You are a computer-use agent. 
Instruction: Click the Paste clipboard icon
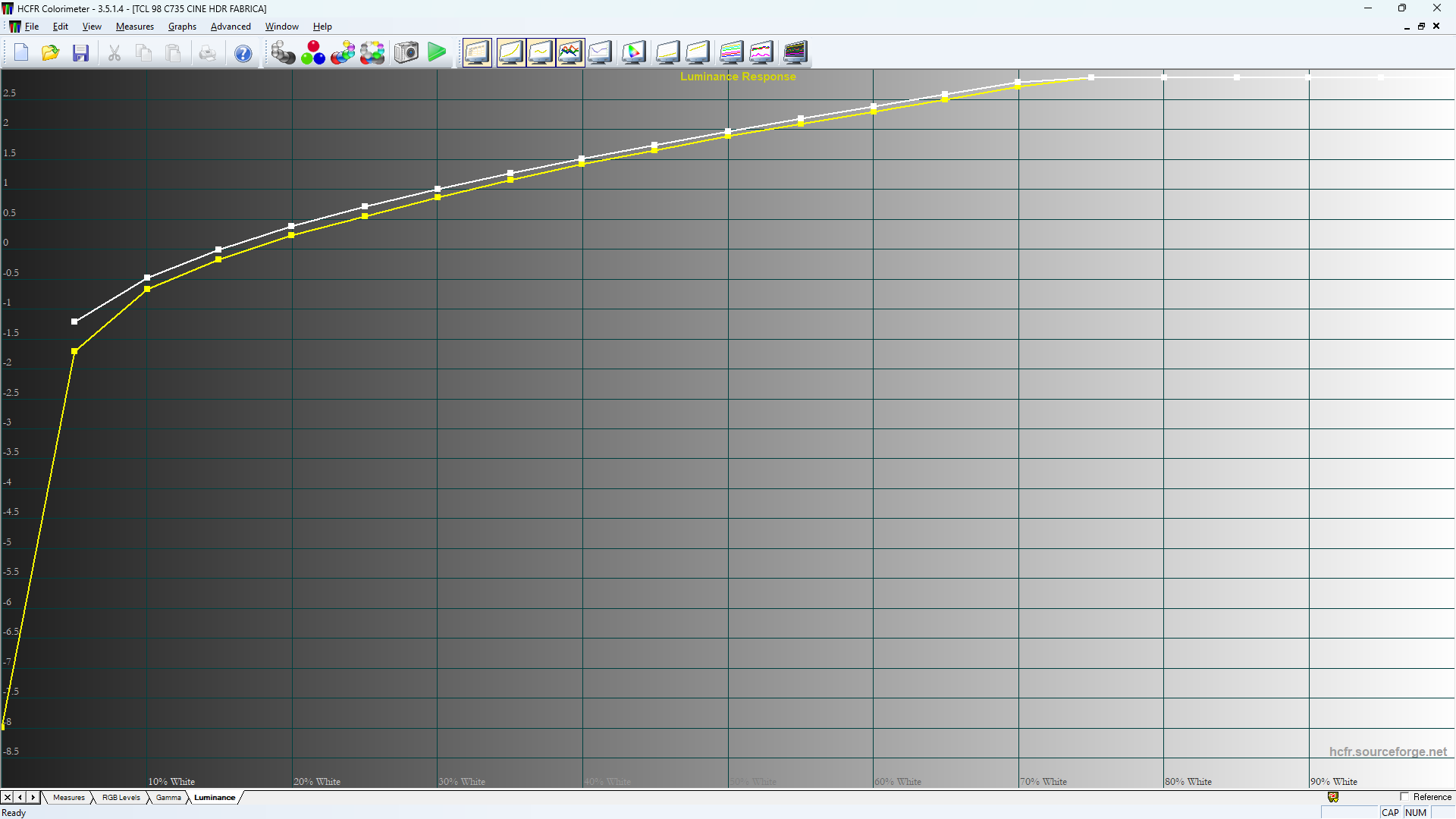(x=174, y=53)
